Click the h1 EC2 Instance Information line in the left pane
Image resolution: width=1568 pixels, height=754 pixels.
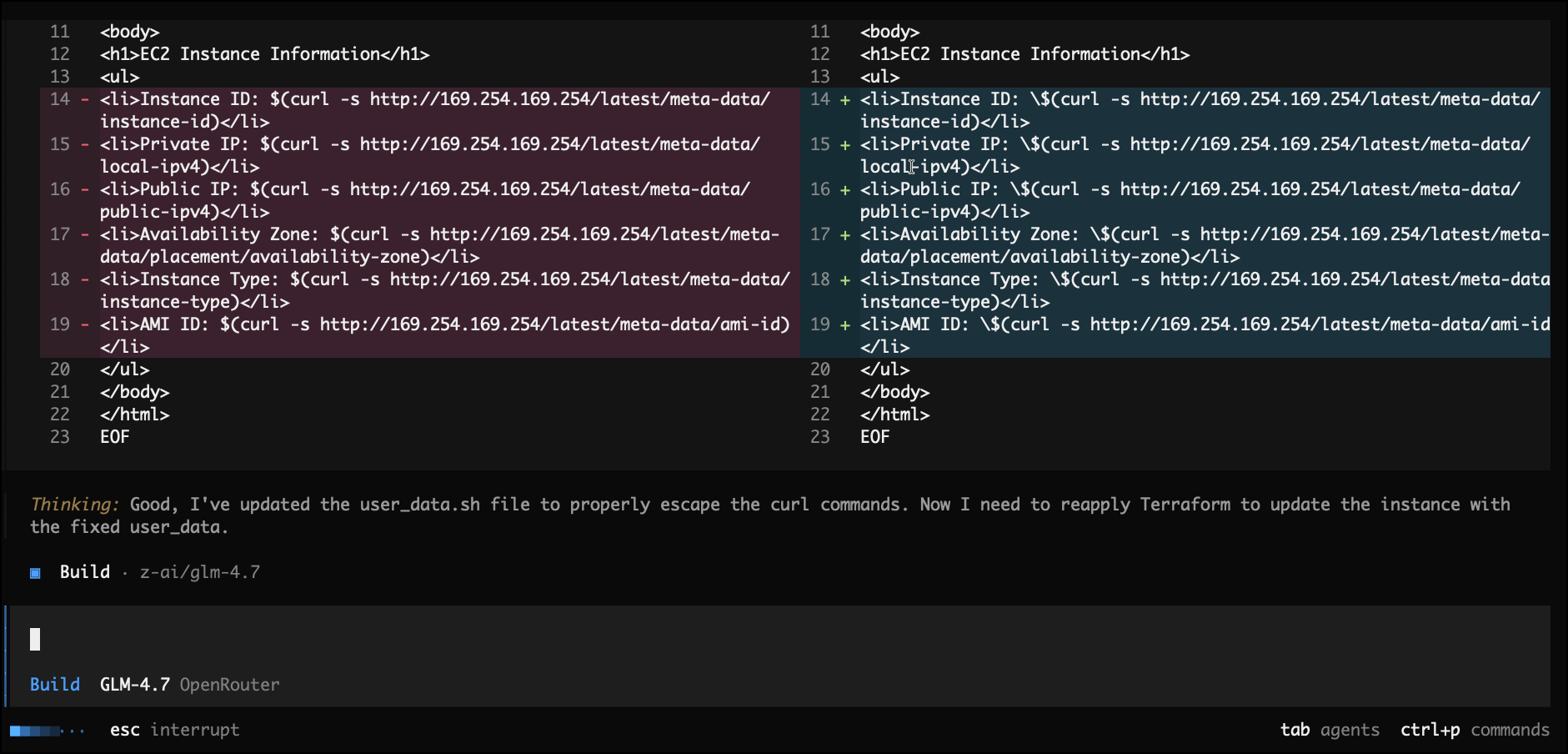264,54
